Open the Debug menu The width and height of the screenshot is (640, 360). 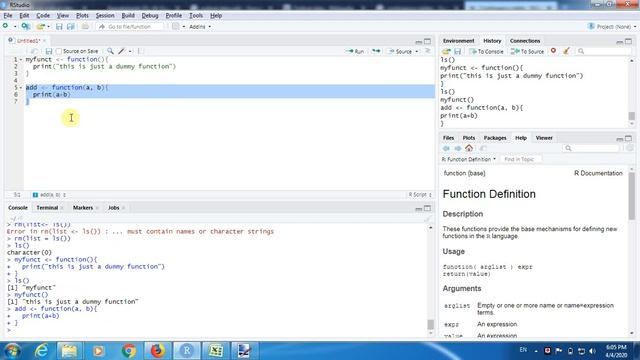pos(150,16)
